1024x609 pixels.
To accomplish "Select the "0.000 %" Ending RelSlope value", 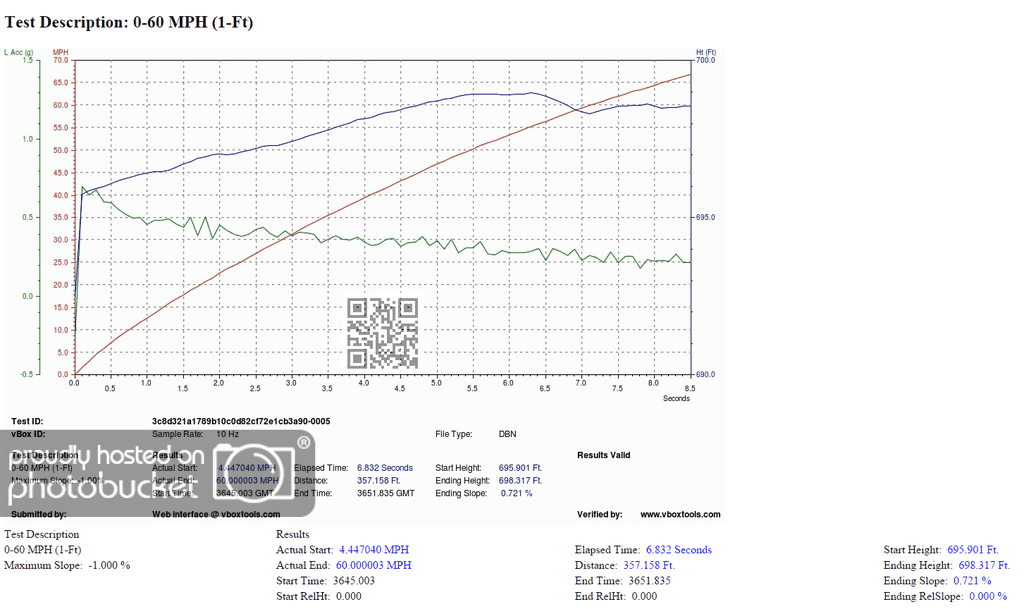I will 988,596.
